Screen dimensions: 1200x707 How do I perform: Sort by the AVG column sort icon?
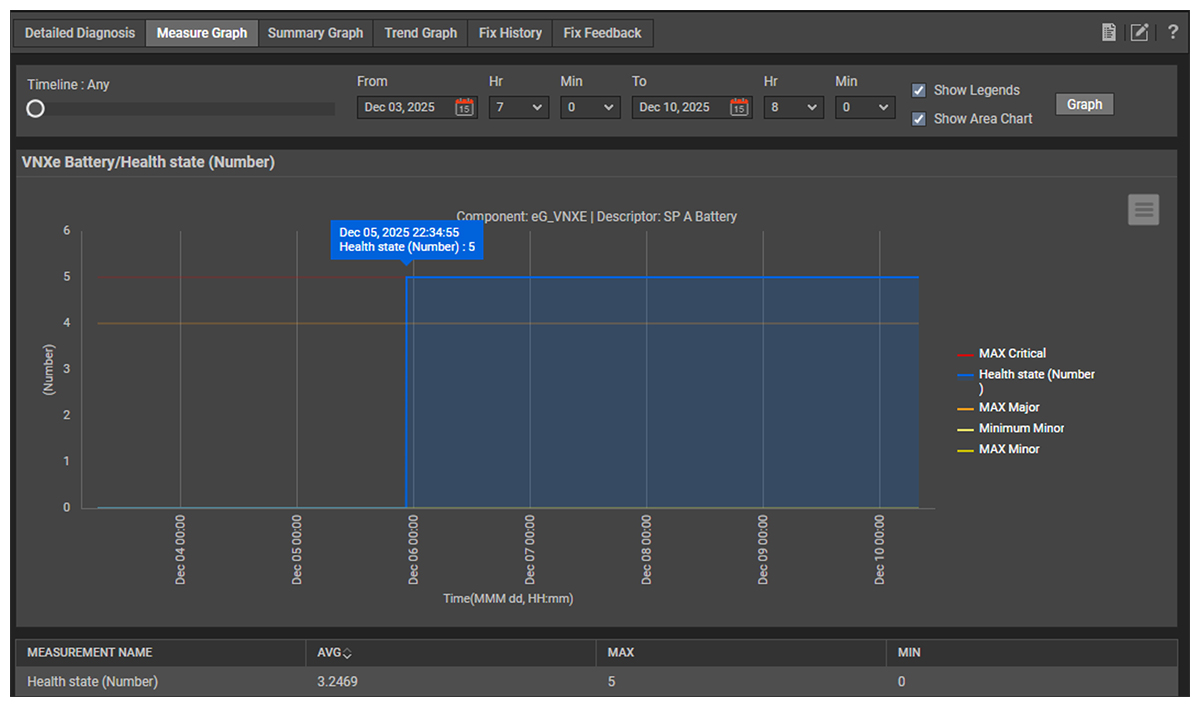coord(347,653)
